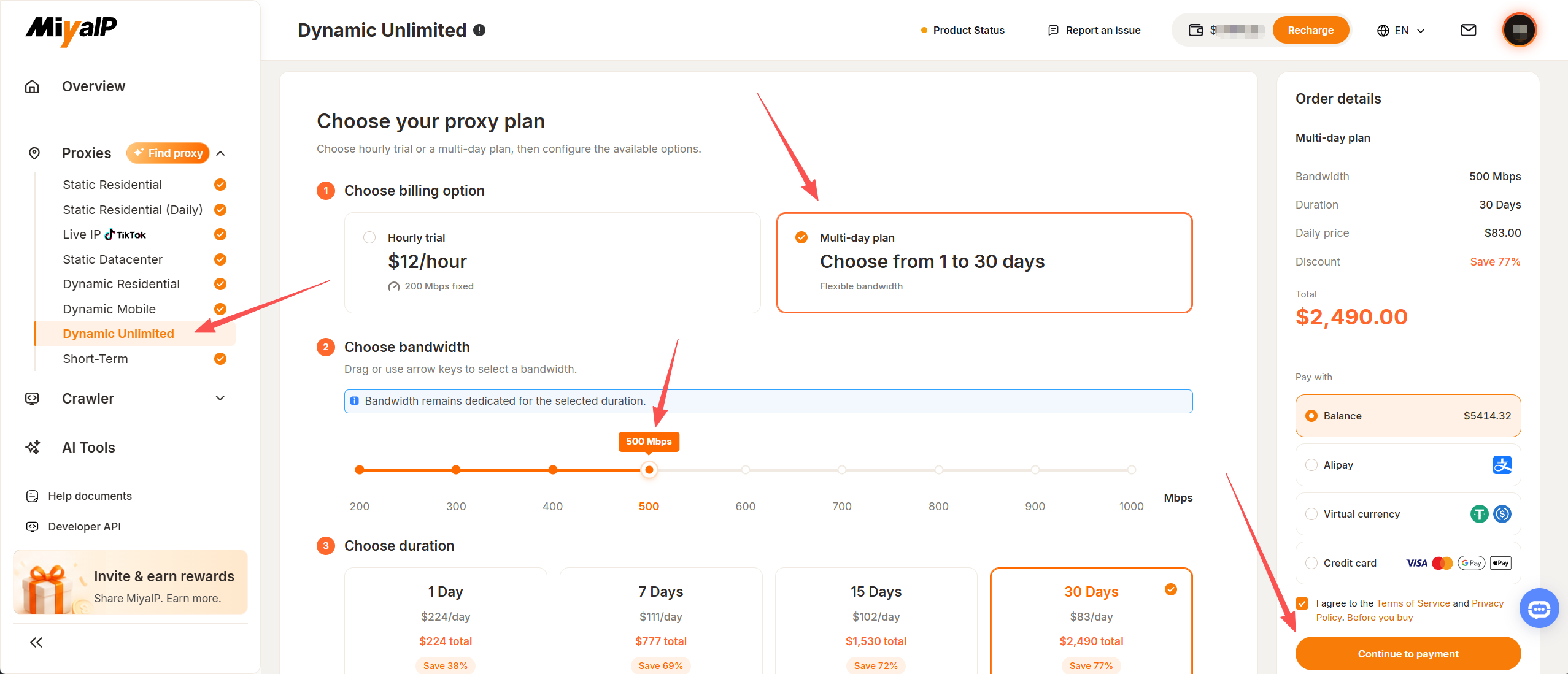The image size is (1568, 674).
Task: Choose Alipay payment radio button
Action: 1311,465
